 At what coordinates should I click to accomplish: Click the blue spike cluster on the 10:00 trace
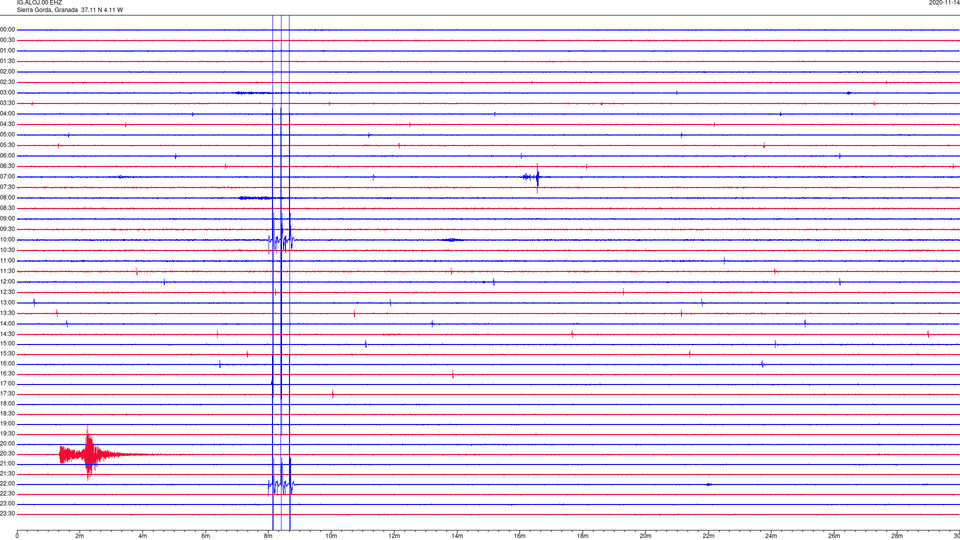(x=281, y=240)
